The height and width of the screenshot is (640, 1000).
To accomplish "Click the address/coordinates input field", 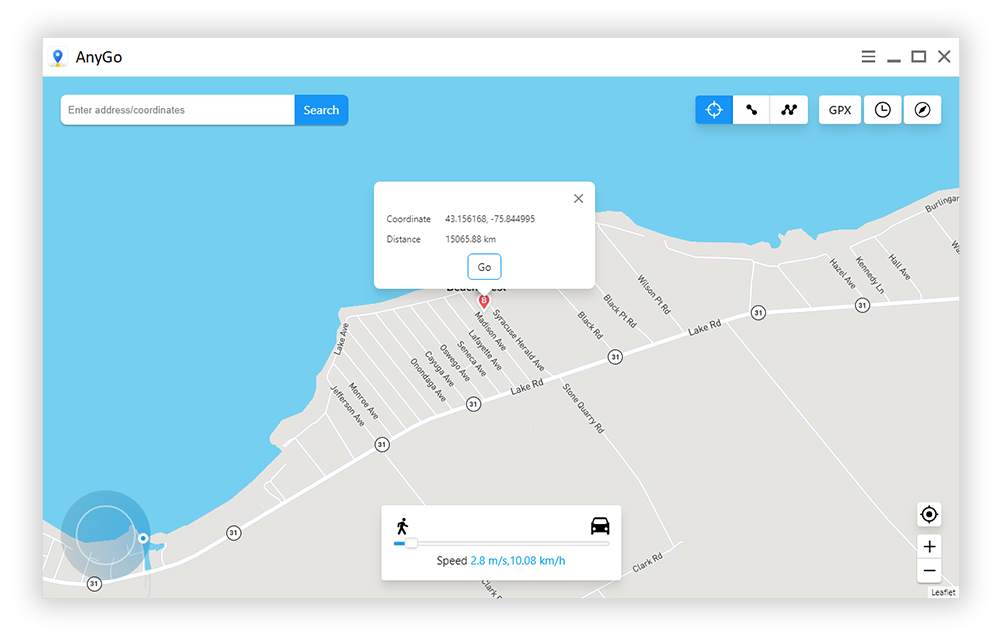I will coord(177,109).
